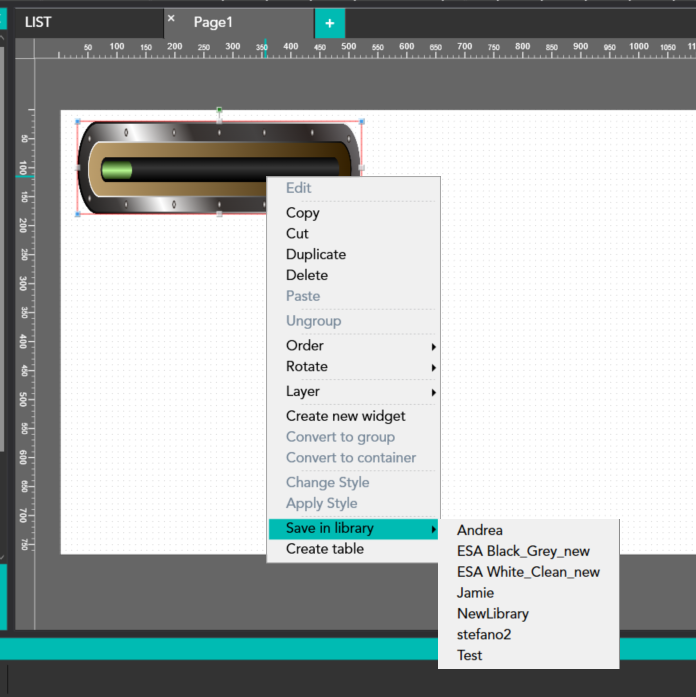This screenshot has height=697, width=696.
Task: Pick NewLibrary from the library list
Action: click(493, 613)
